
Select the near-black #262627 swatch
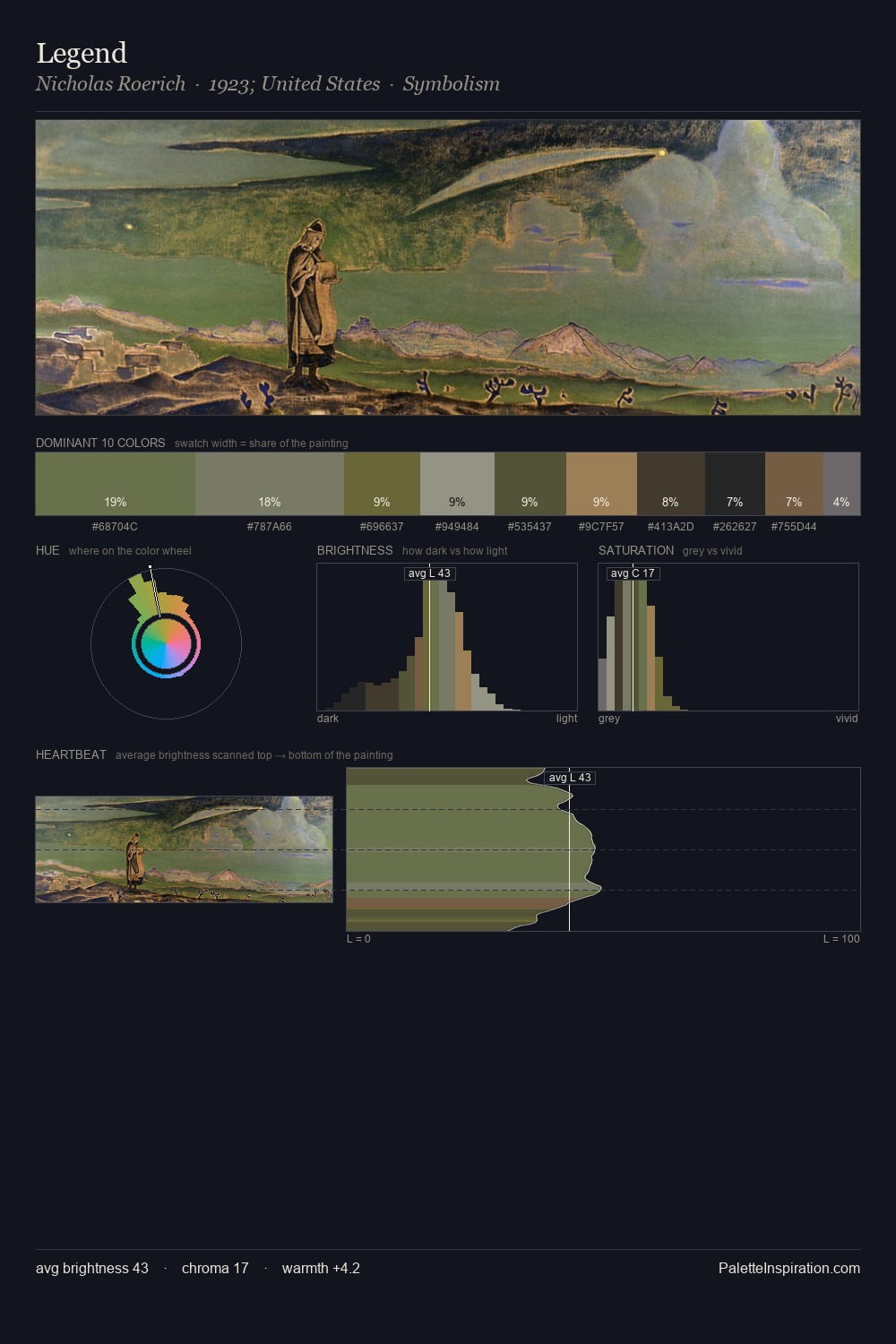click(x=735, y=484)
